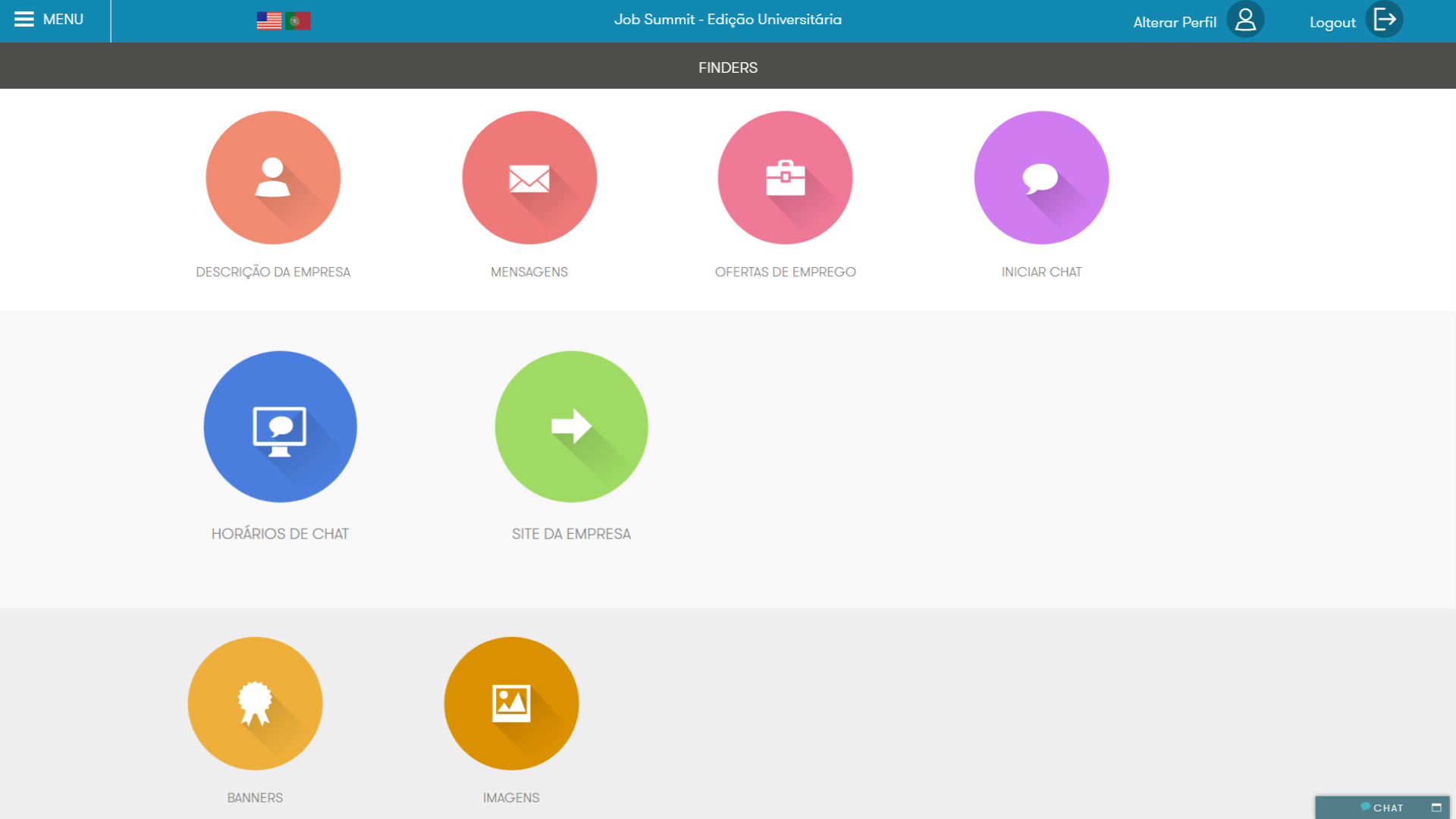The height and width of the screenshot is (819, 1456).
Task: Click the Site da Empresa arrow icon
Action: click(571, 426)
